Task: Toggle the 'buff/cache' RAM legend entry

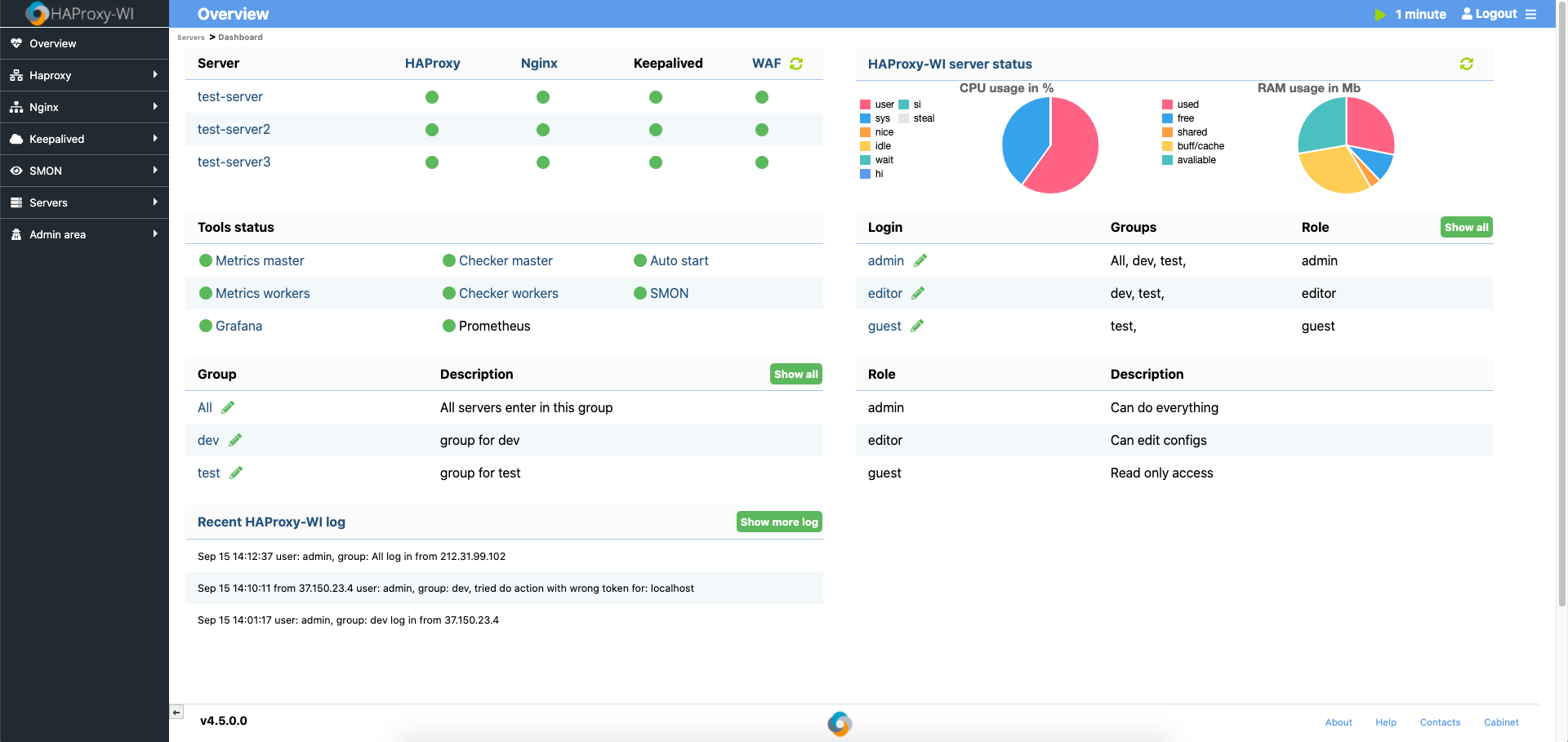Action: point(1193,146)
